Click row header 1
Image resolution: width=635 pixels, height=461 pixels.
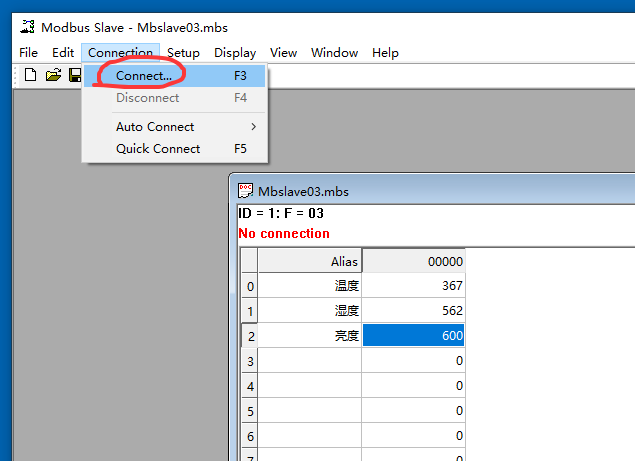[x=250, y=311]
